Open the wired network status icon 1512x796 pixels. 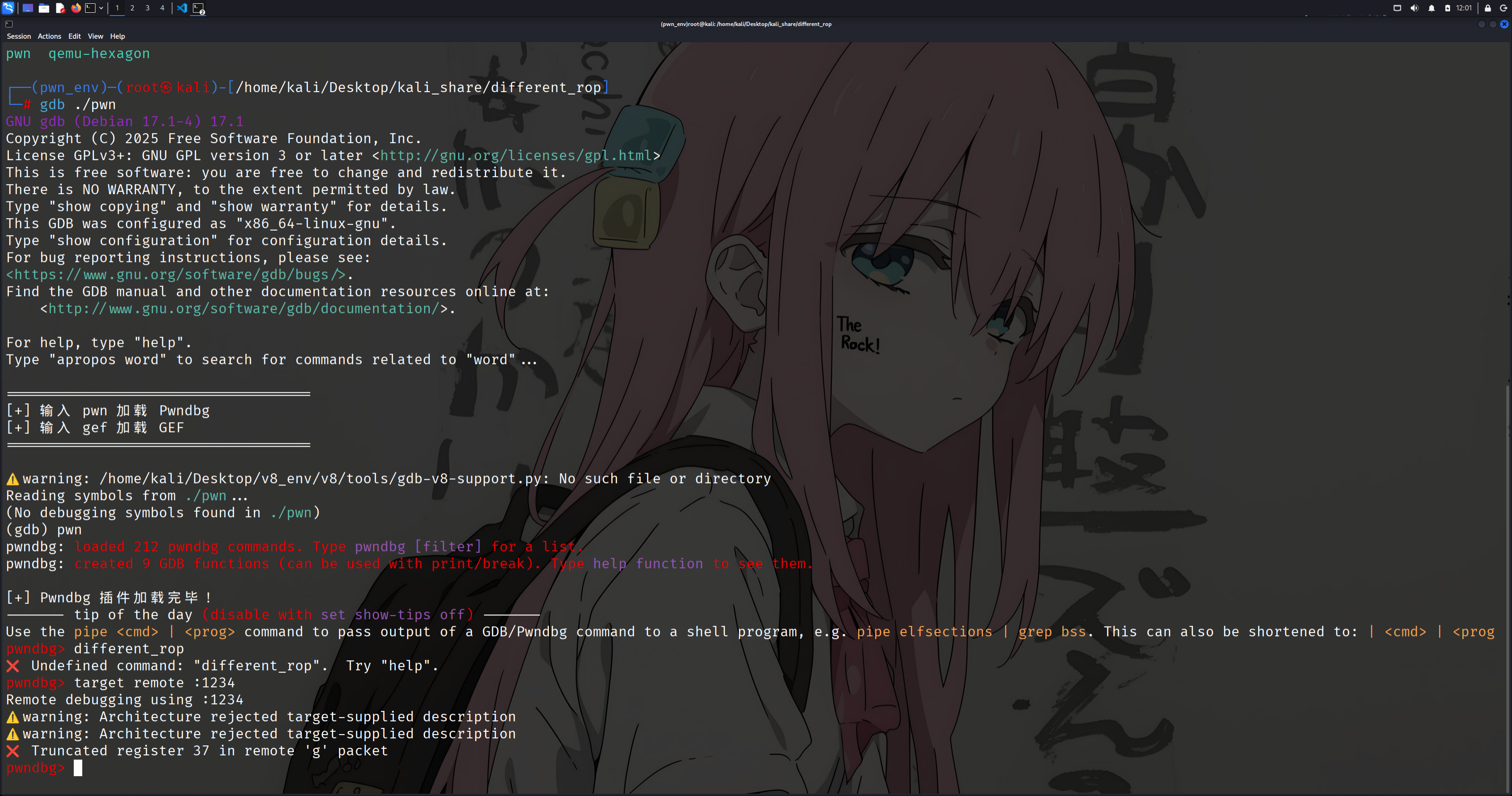(1397, 8)
